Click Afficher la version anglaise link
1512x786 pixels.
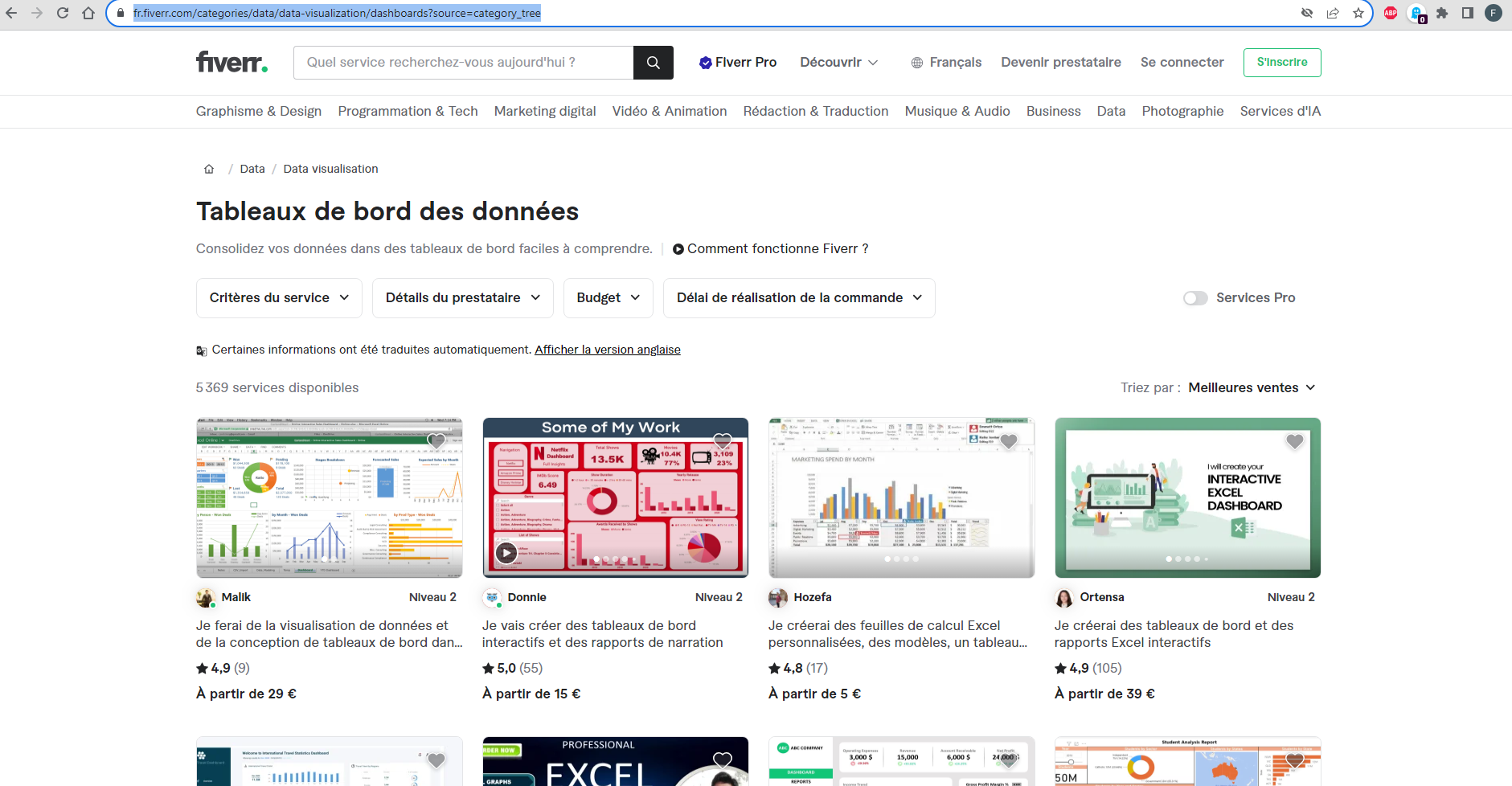pyautogui.click(x=608, y=350)
